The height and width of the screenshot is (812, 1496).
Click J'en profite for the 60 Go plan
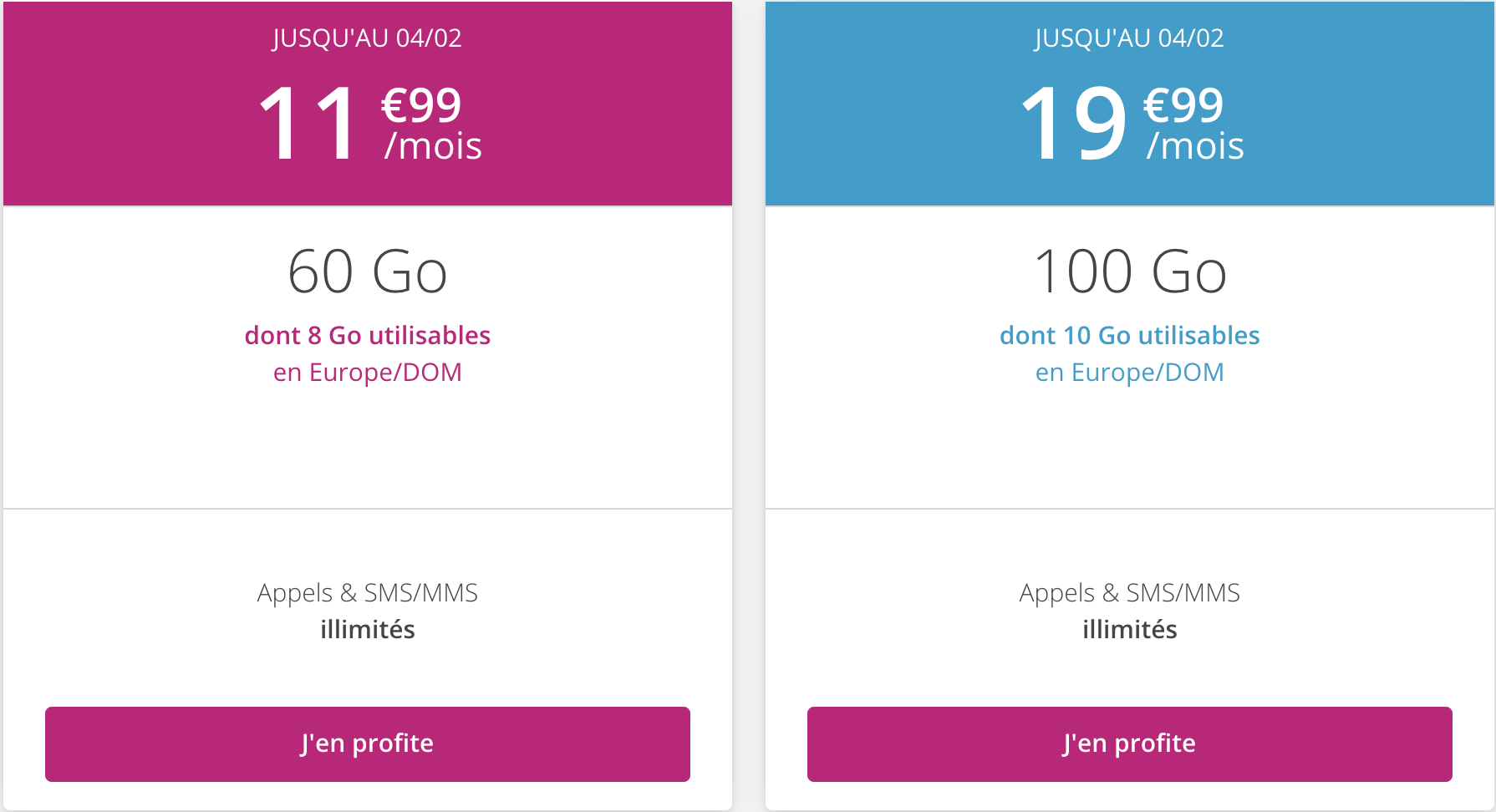368,744
